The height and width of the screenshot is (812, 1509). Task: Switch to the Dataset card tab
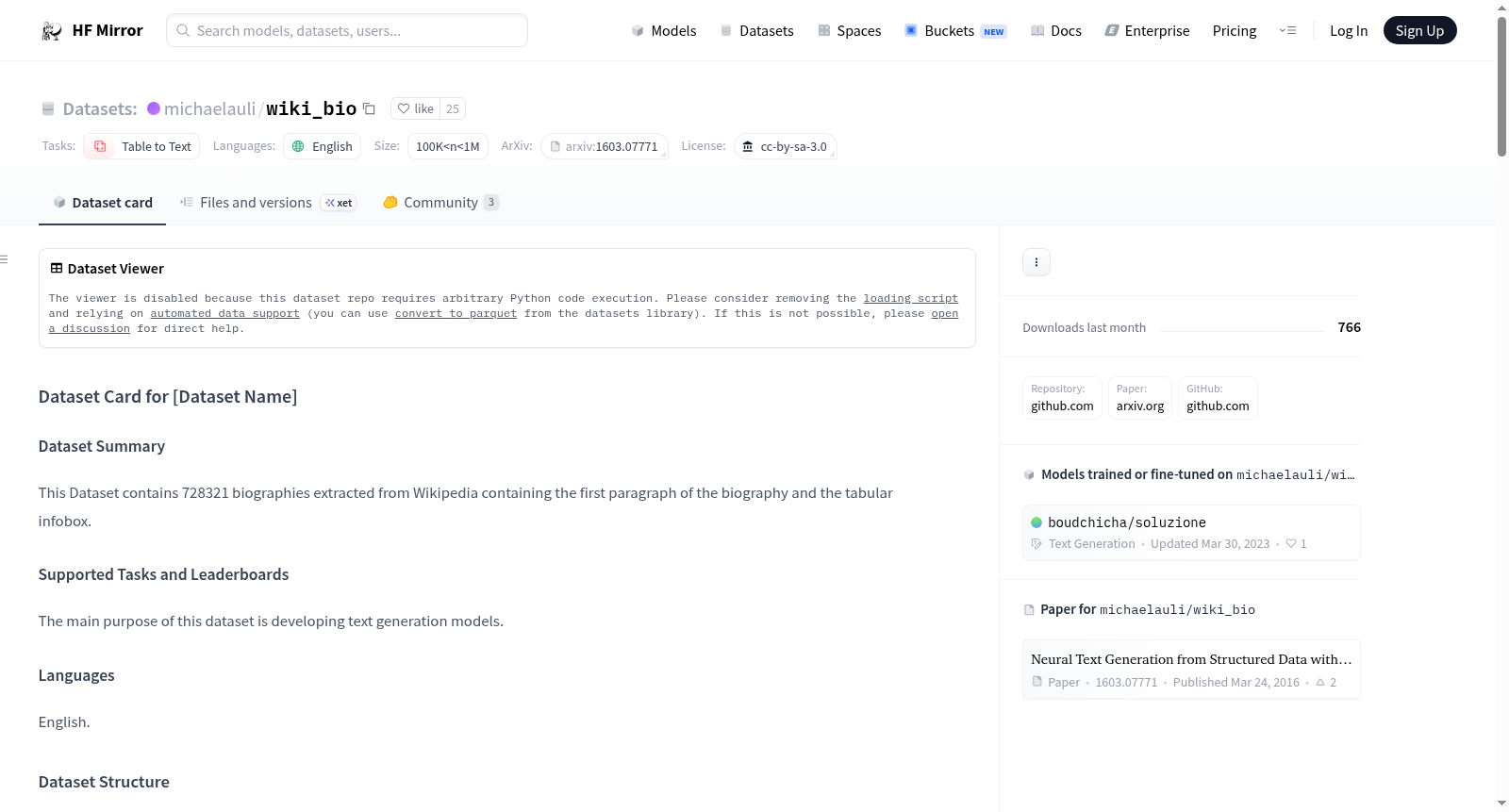(103, 203)
